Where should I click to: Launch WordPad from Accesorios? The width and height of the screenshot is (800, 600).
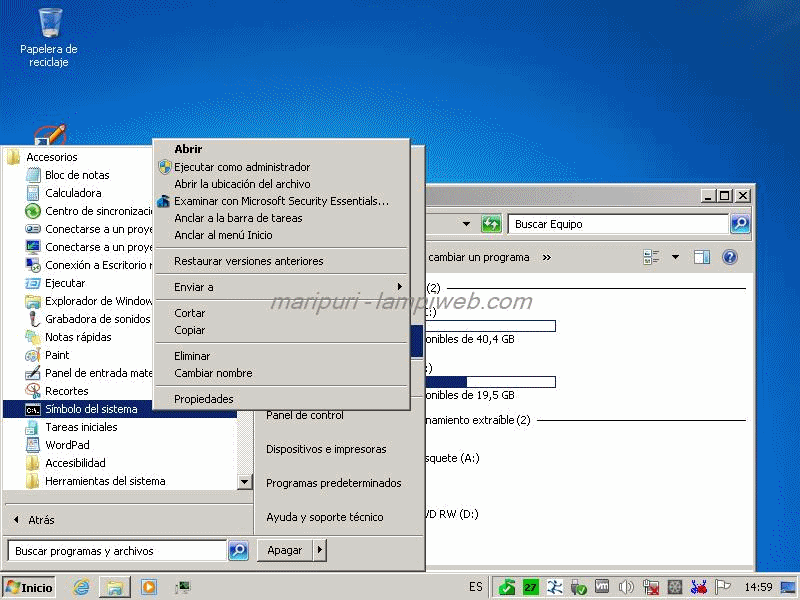(58, 445)
